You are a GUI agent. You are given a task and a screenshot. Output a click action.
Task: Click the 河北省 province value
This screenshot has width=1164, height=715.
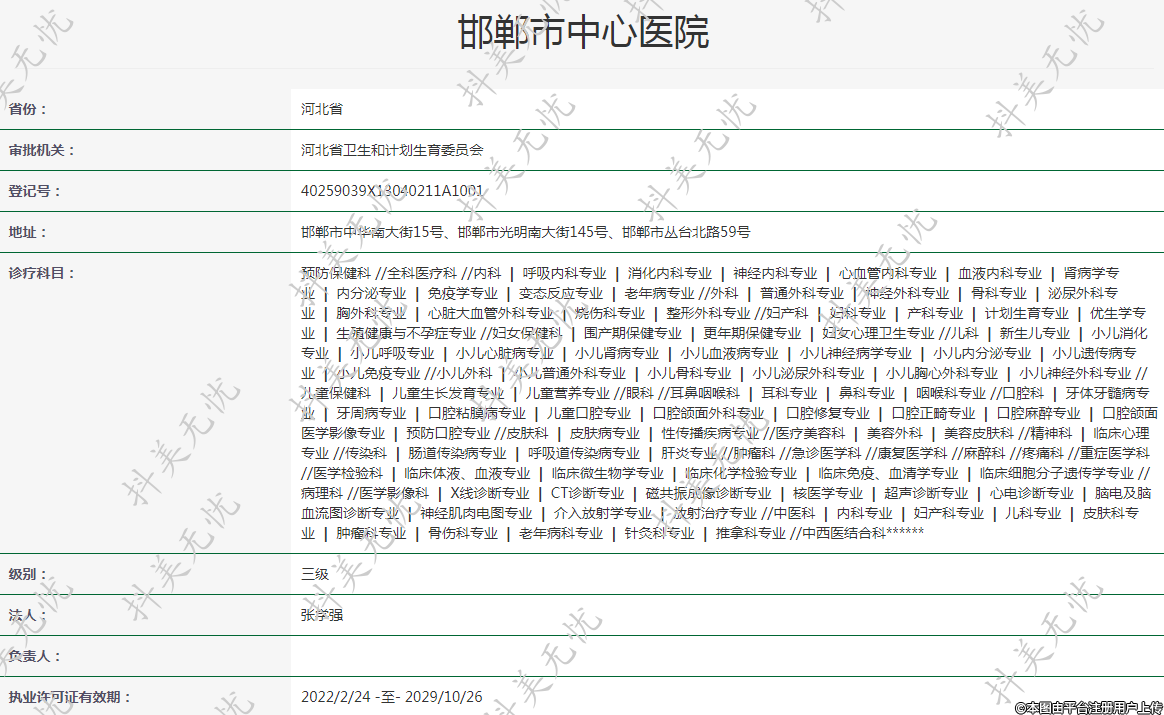point(322,109)
